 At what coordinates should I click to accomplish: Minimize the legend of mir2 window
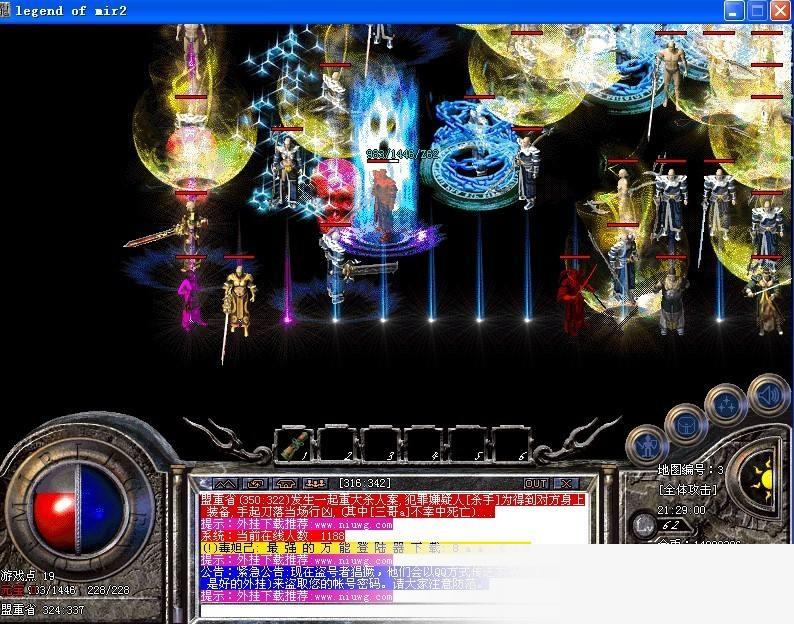click(734, 11)
